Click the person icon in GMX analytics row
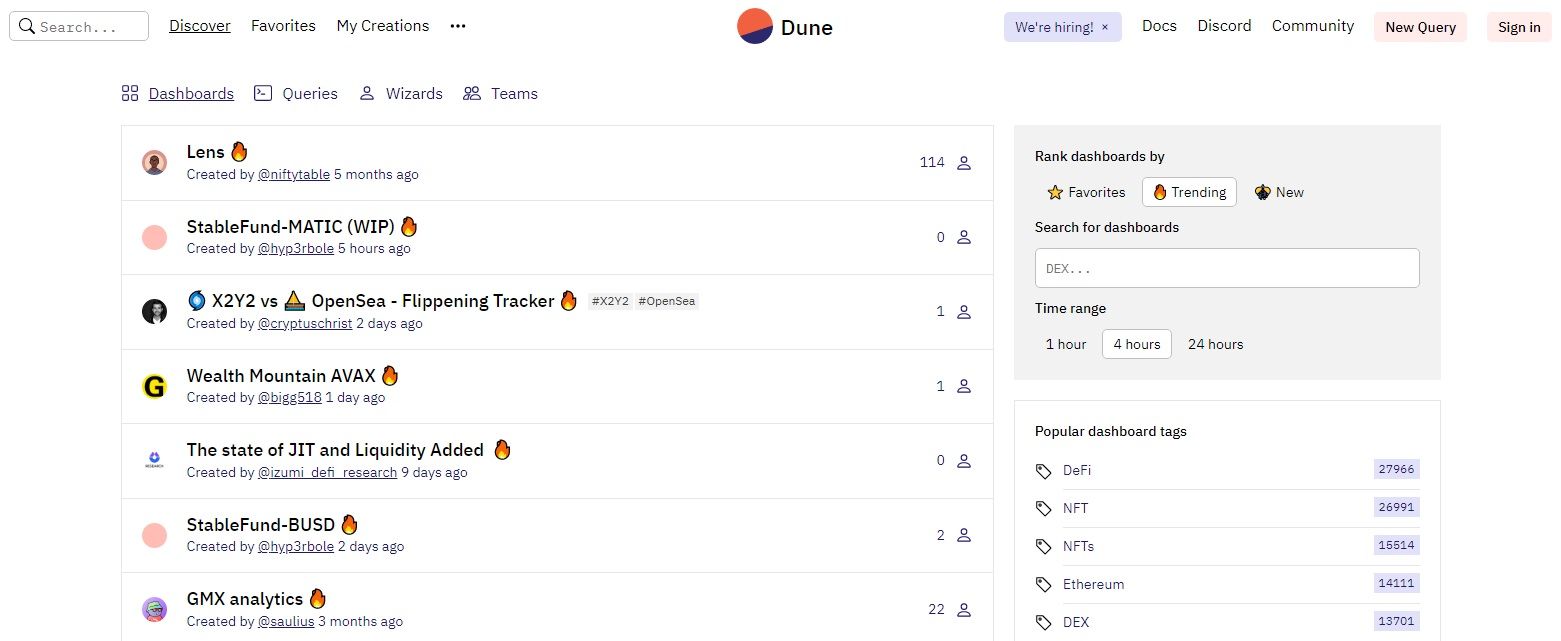Viewport: 1561px width, 641px height. click(964, 610)
